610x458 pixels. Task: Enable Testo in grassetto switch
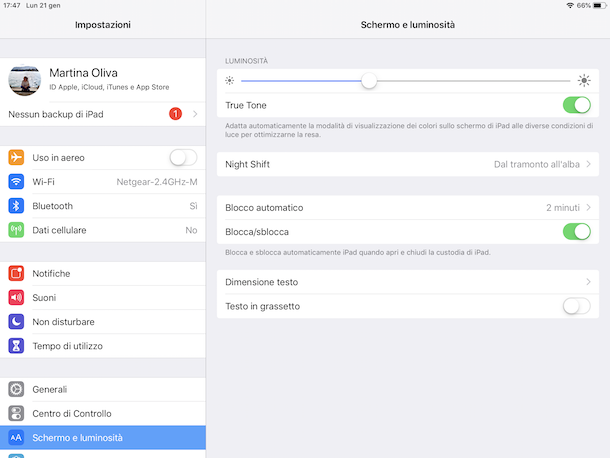tap(577, 306)
